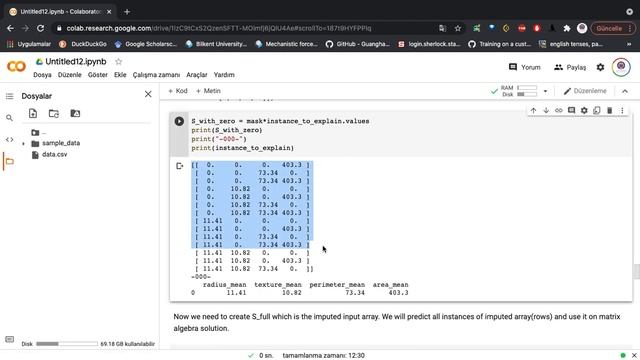This screenshot has height=360, width=640.
Task: Mount Google Drive icon
Action: click(75, 113)
